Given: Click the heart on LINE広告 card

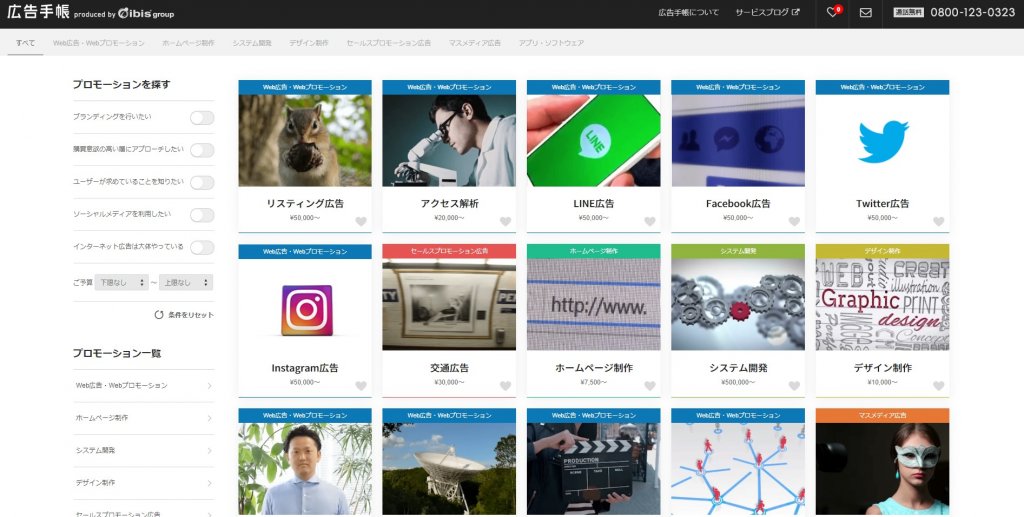Looking at the screenshot, I should (650, 221).
